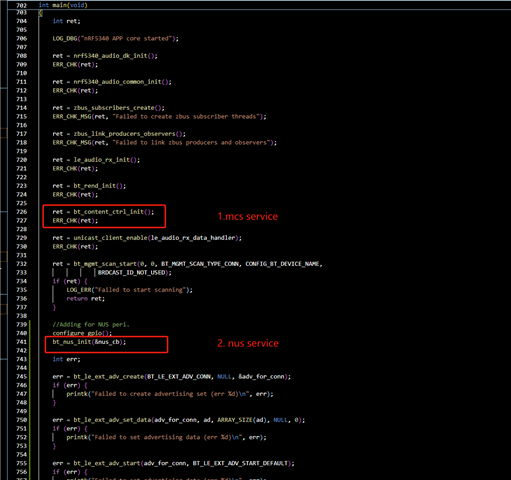Click BRDCAST_ID_NOT_USED on line 733
Image resolution: width=511 pixels, height=480 pixels.
(x=132, y=272)
